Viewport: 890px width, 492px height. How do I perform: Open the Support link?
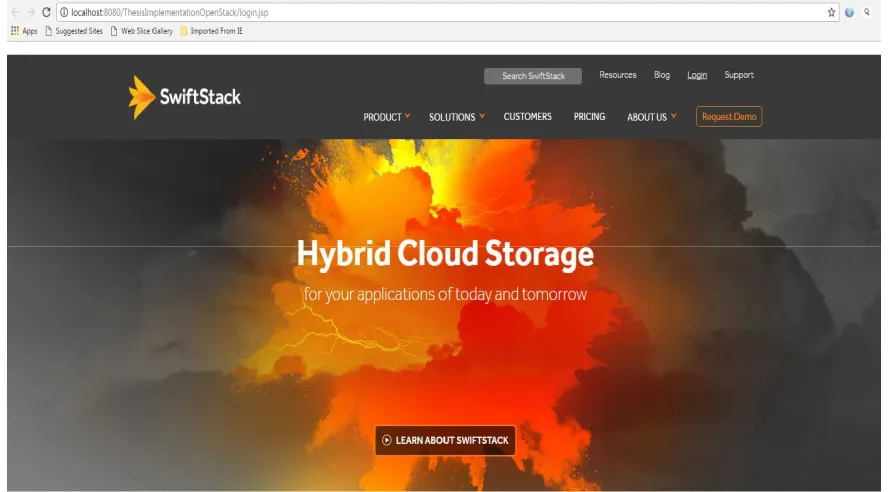pyautogui.click(x=738, y=75)
